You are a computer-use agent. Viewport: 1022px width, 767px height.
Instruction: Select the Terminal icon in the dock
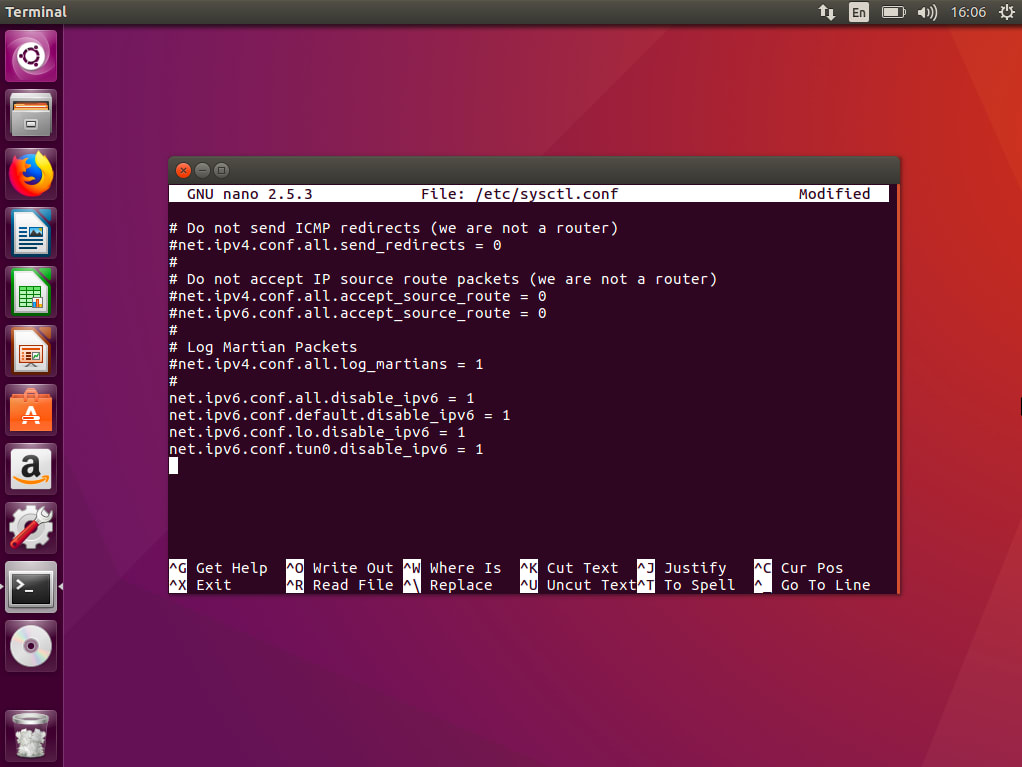tap(31, 586)
